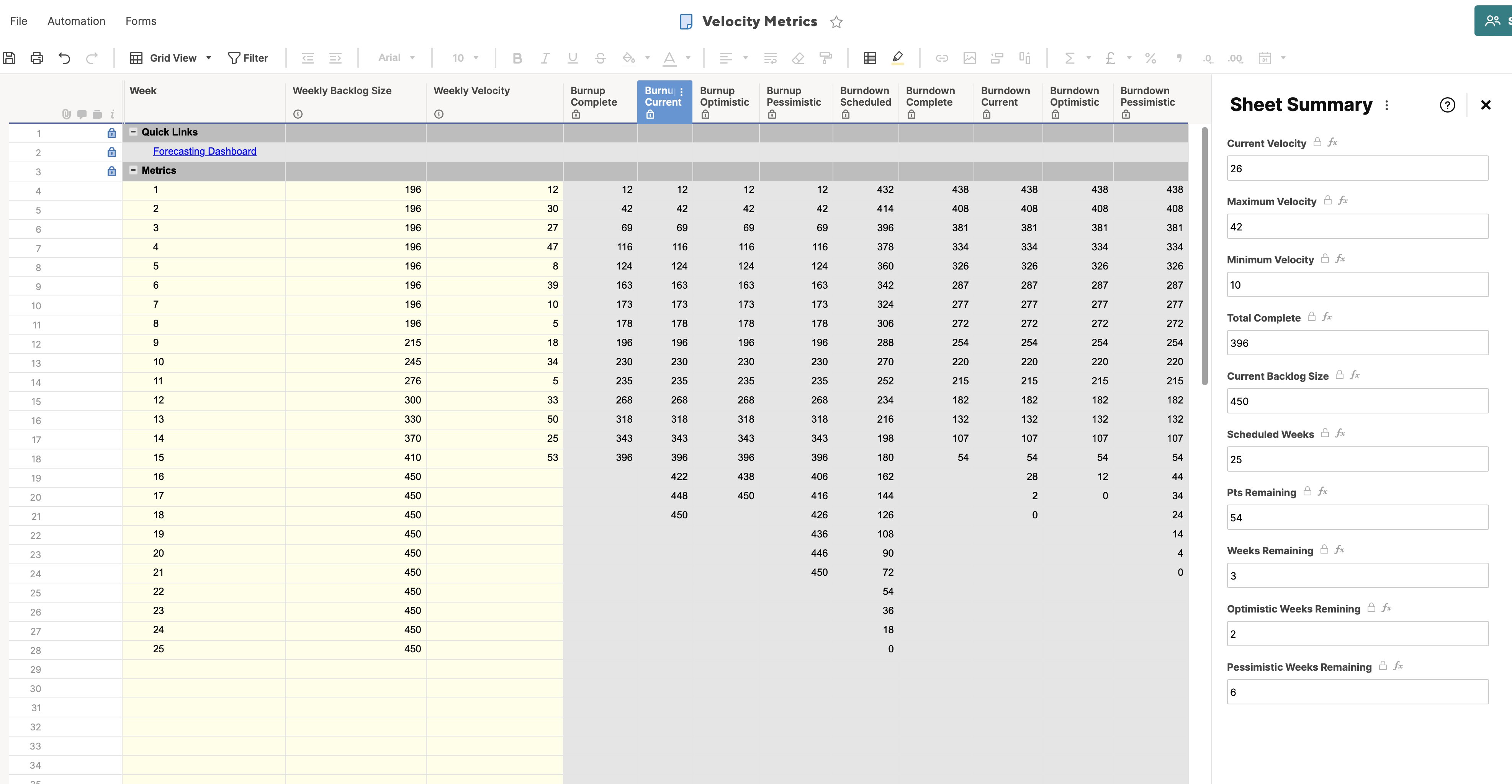Open the Grid View dropdown
This screenshot has width=1512, height=784.
[170, 58]
